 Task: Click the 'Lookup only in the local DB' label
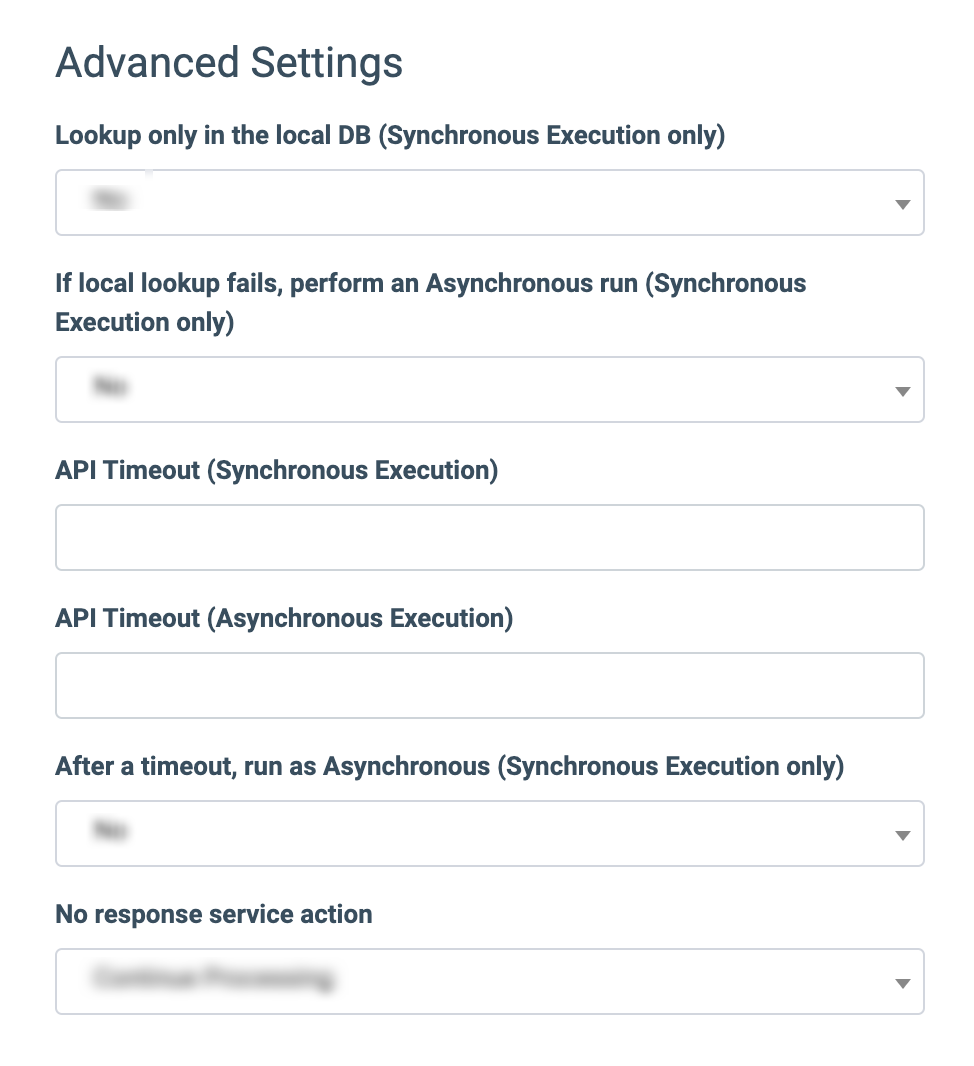coord(390,136)
